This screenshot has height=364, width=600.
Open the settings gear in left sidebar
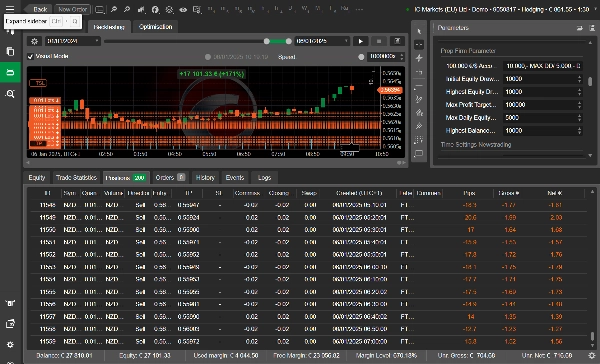(10, 344)
